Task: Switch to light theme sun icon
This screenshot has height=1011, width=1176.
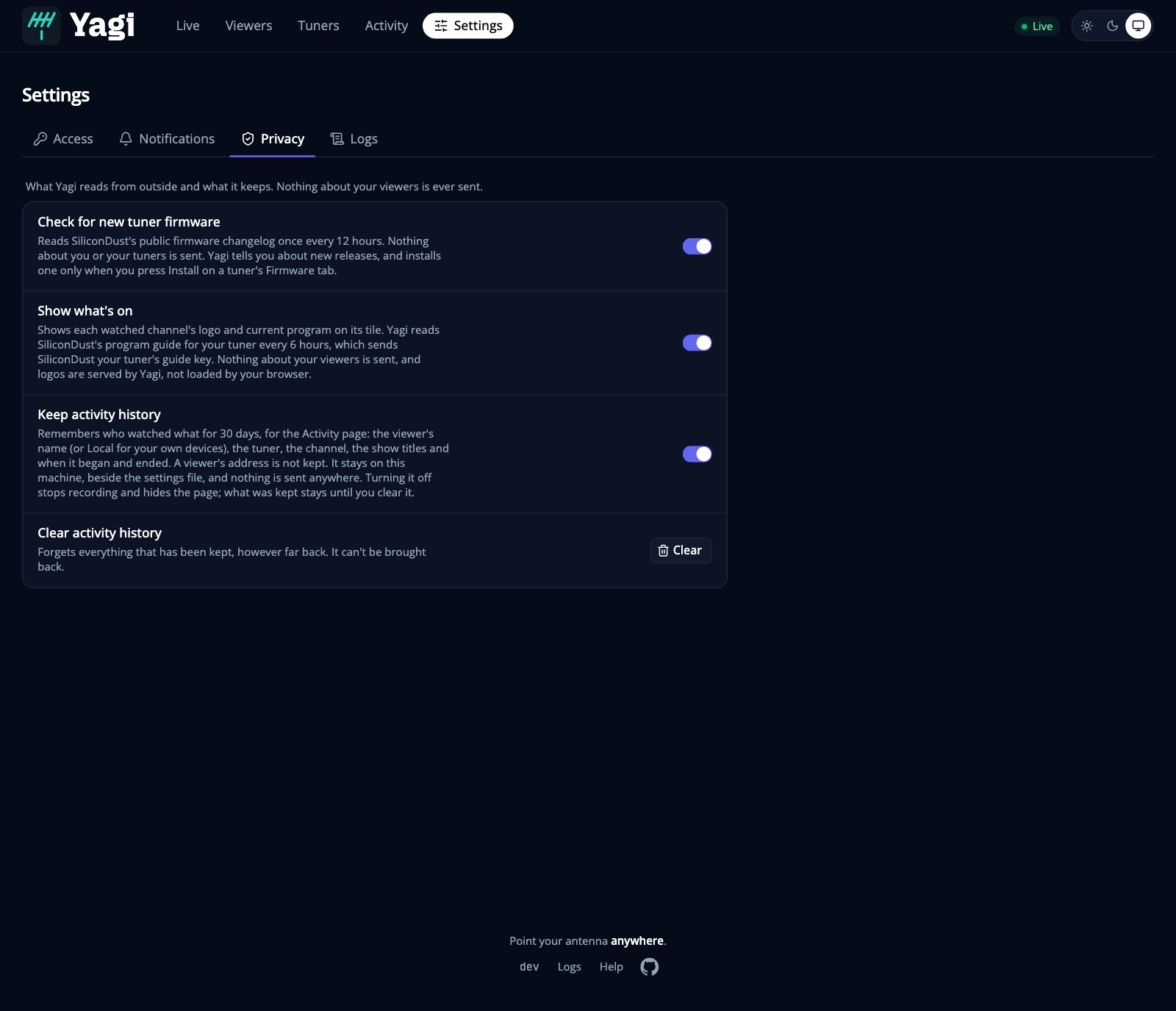Action: (x=1087, y=26)
